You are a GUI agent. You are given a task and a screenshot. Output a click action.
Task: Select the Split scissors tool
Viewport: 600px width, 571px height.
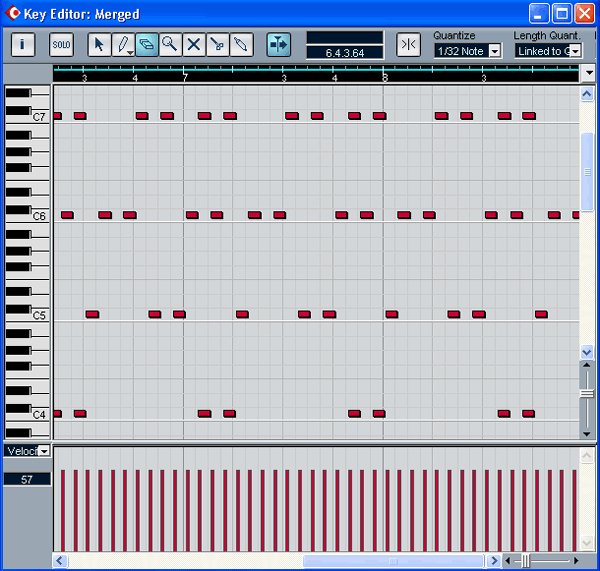218,45
